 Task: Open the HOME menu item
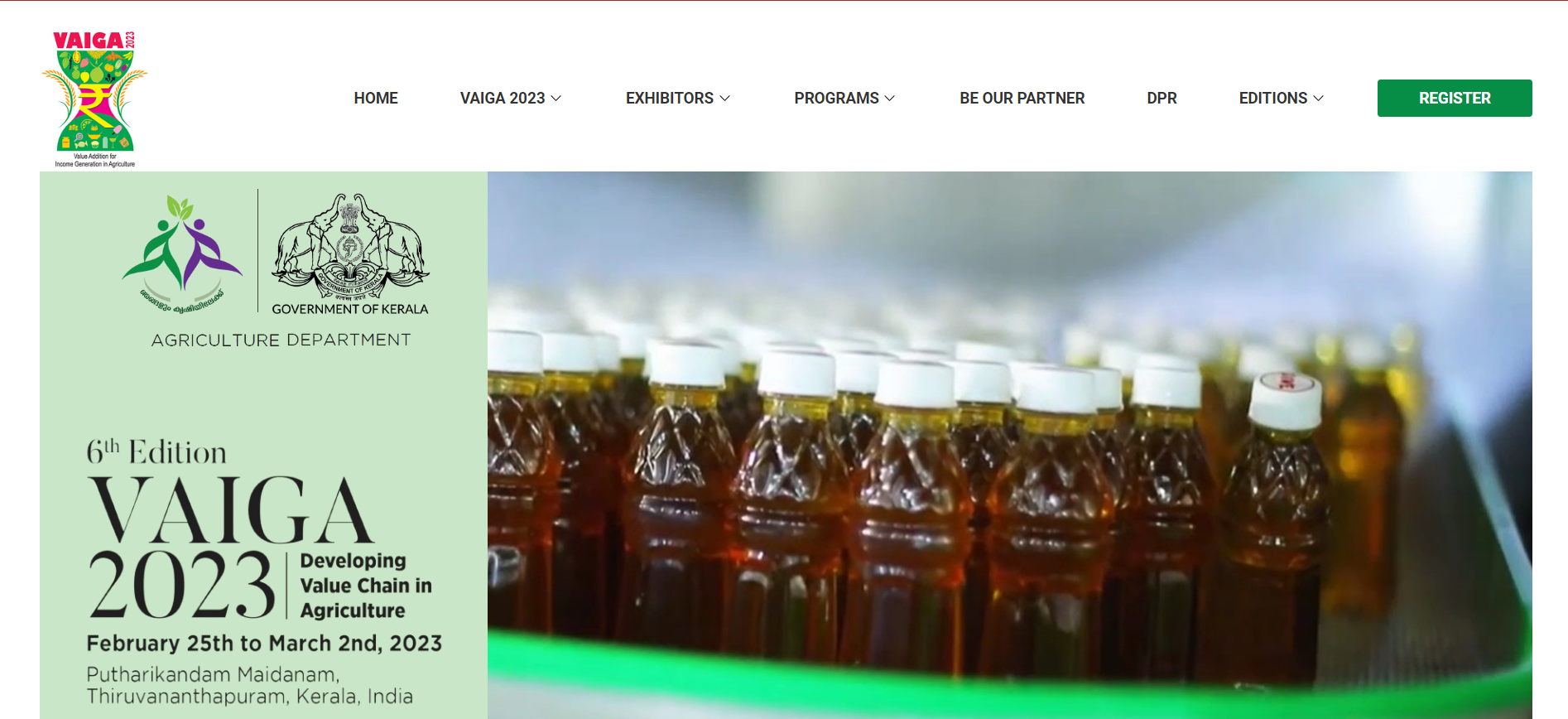[376, 98]
